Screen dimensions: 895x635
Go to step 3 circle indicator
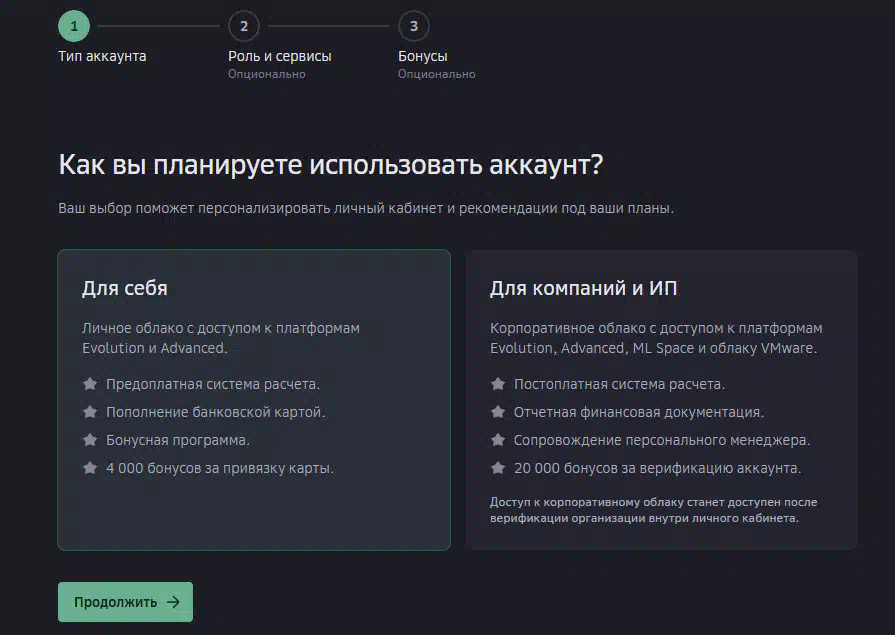(414, 26)
